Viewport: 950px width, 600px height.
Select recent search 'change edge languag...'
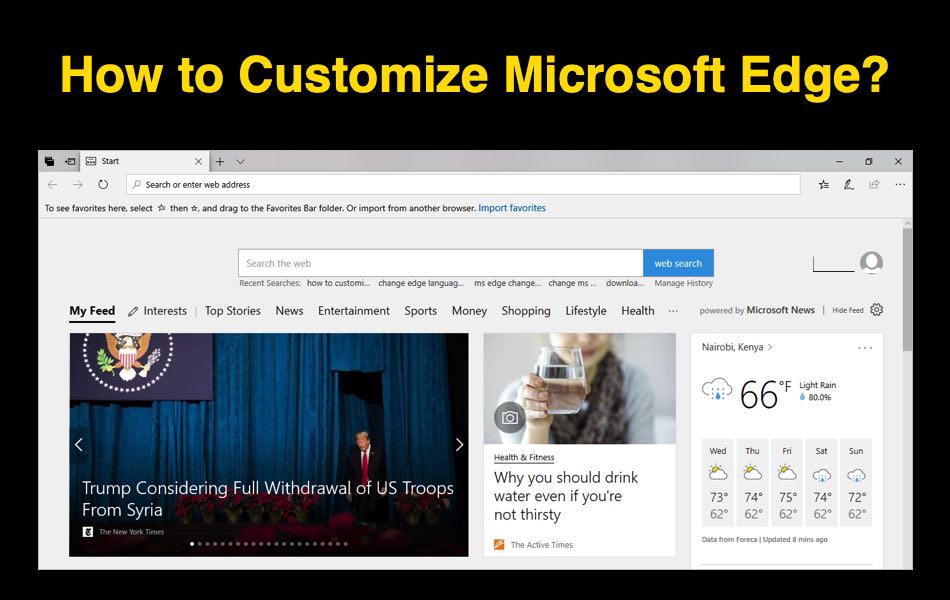[421, 283]
